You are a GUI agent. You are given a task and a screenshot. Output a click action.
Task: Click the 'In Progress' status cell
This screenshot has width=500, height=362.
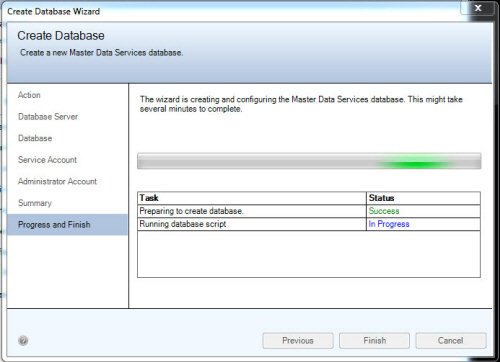423,224
